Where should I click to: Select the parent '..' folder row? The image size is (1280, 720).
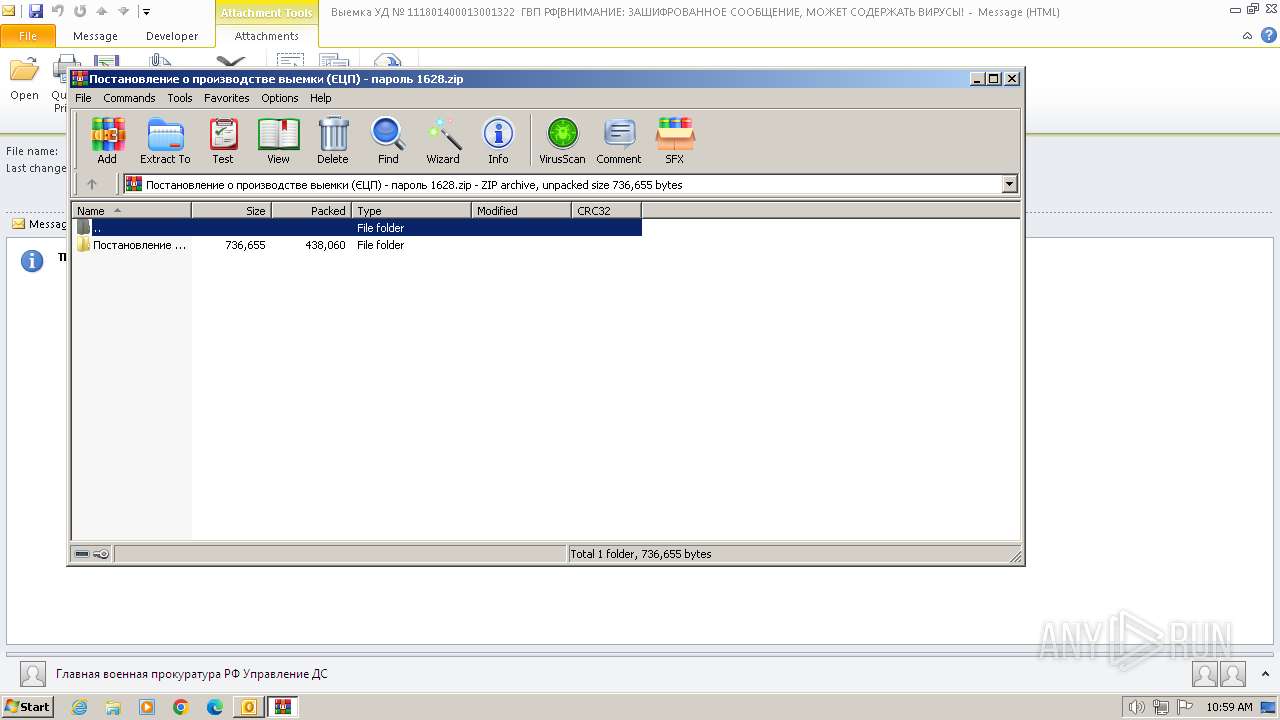[357, 228]
